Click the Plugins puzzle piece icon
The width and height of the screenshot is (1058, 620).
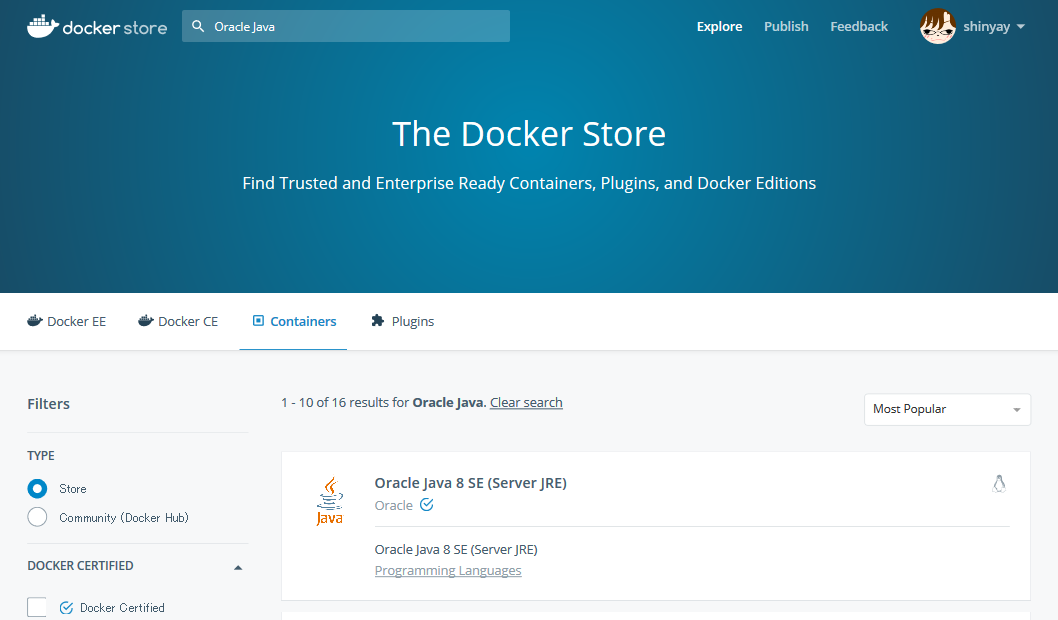coord(378,320)
